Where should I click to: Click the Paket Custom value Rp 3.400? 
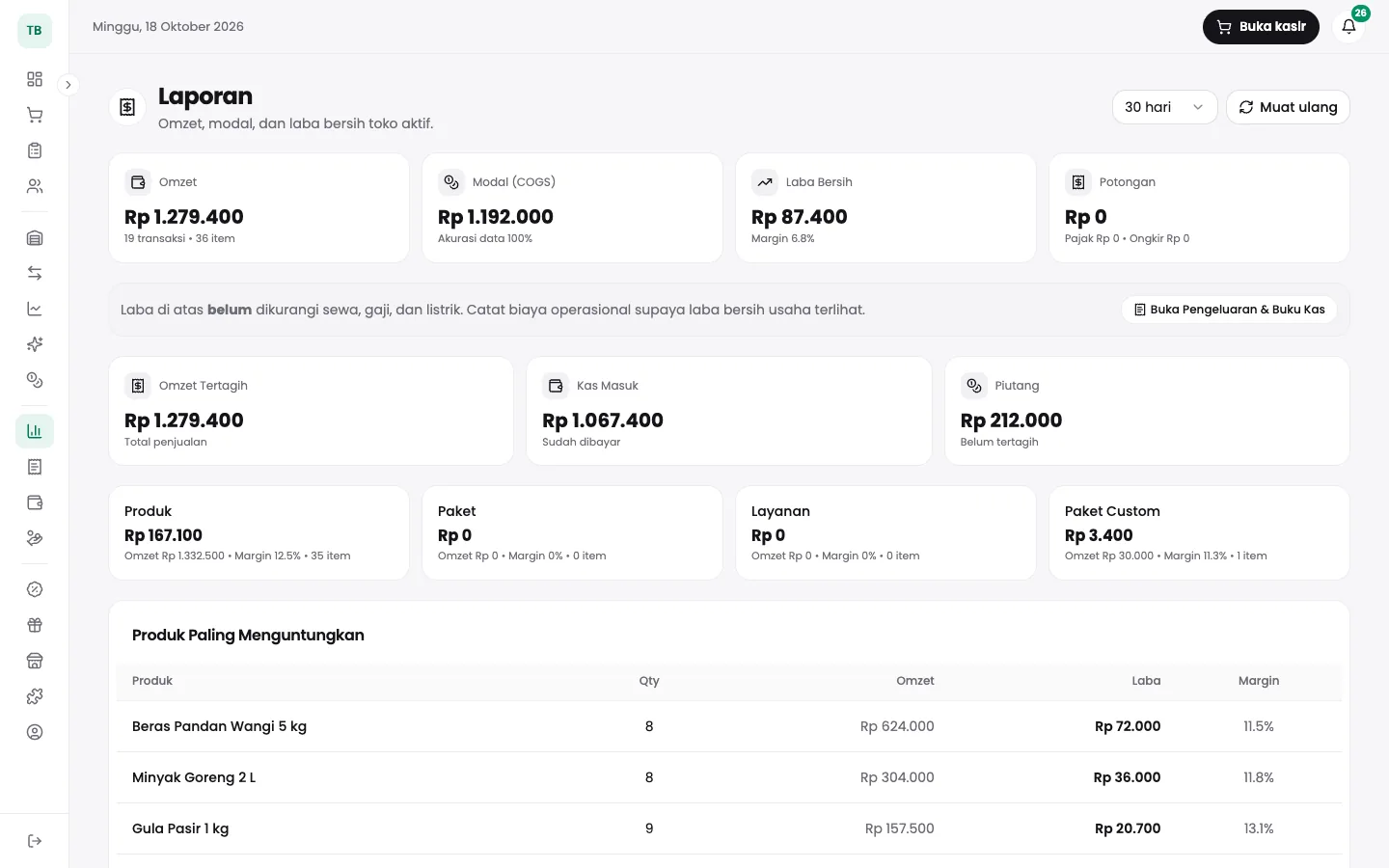(1099, 535)
